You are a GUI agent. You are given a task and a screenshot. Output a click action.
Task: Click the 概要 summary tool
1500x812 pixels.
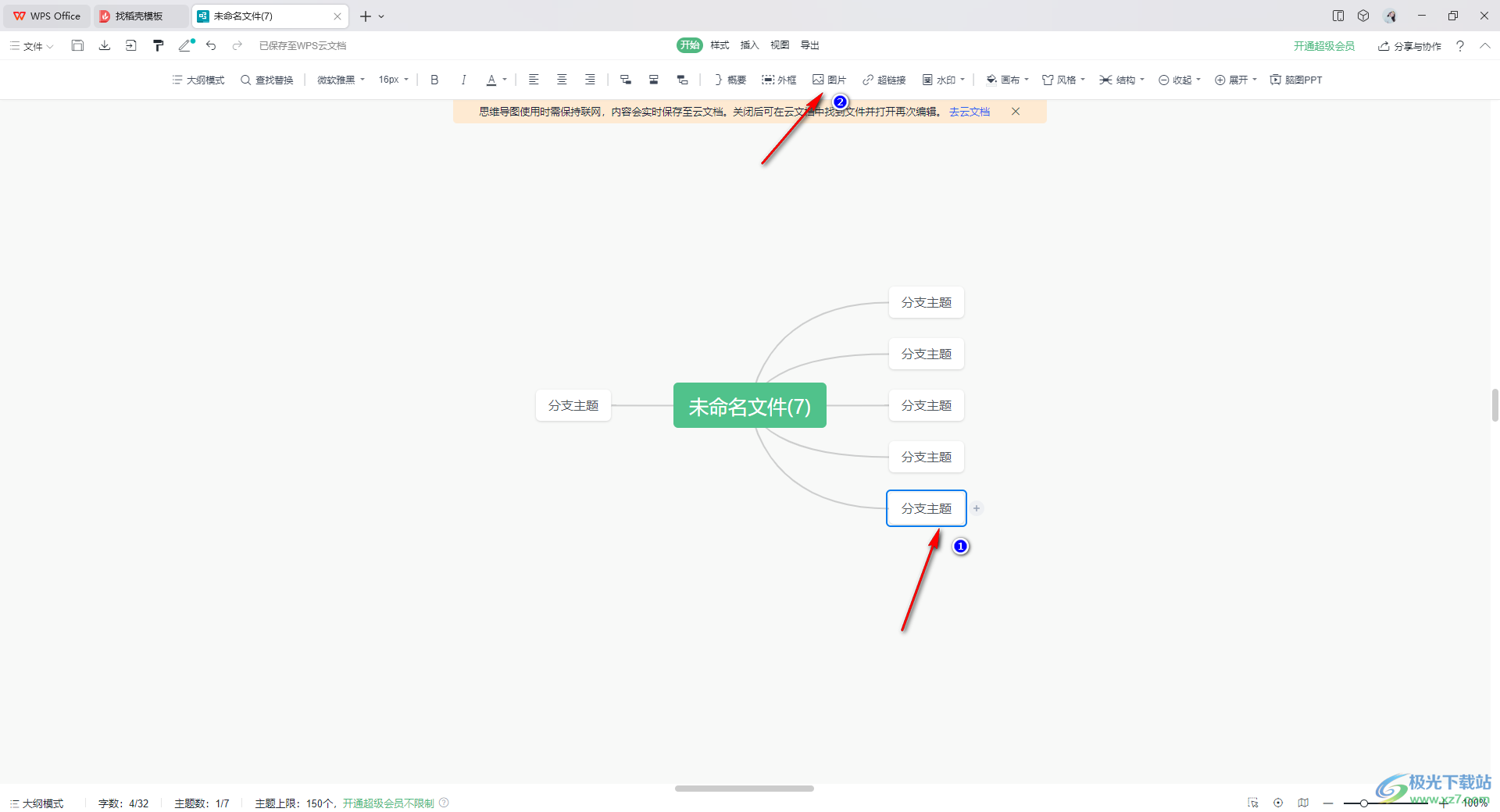click(x=730, y=80)
